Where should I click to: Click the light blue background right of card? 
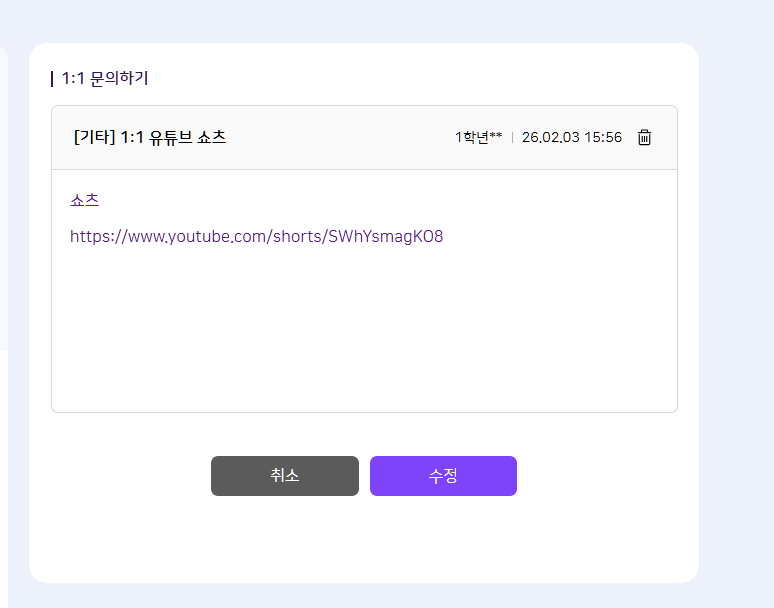click(736, 300)
